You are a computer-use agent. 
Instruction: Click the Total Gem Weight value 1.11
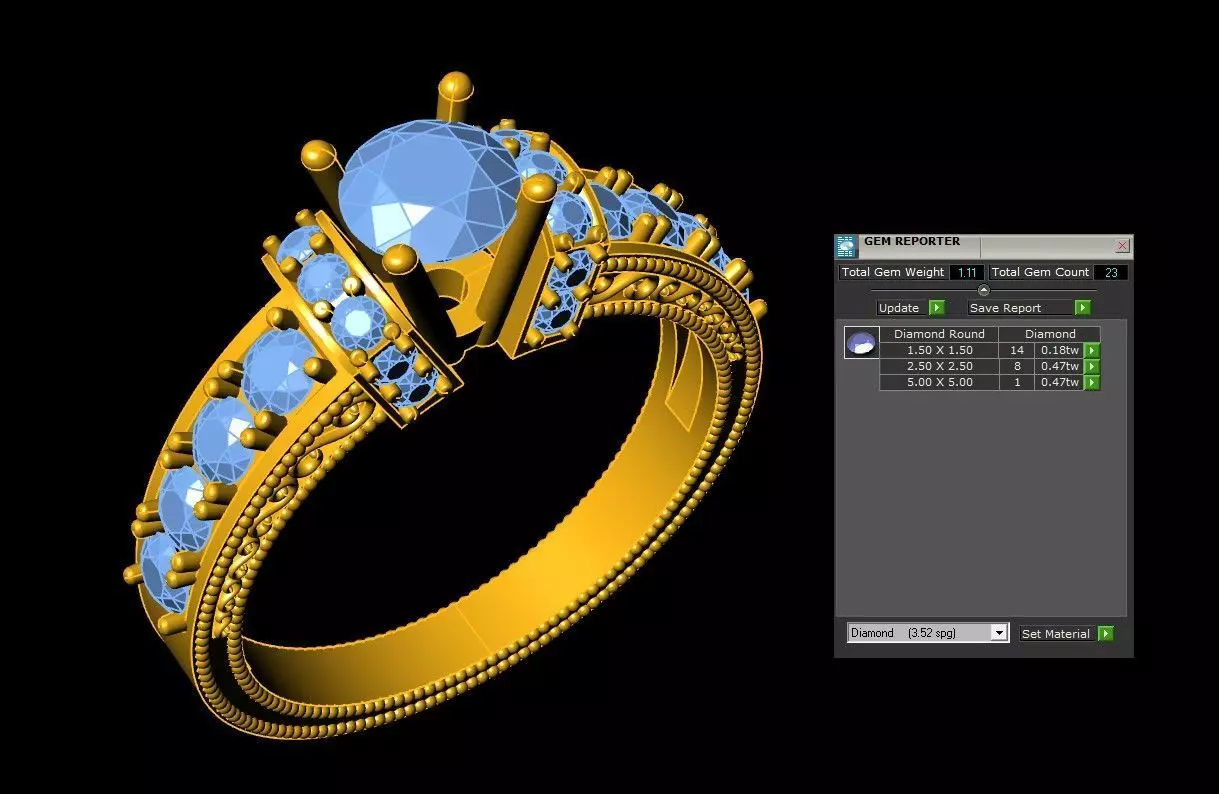966,272
